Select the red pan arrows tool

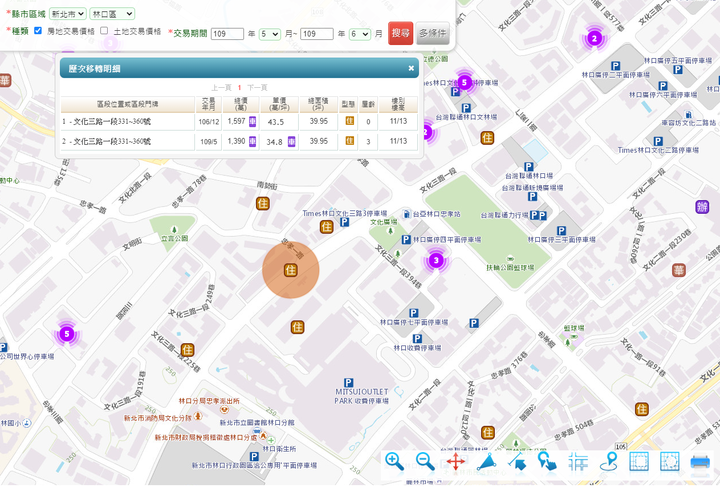(x=456, y=462)
